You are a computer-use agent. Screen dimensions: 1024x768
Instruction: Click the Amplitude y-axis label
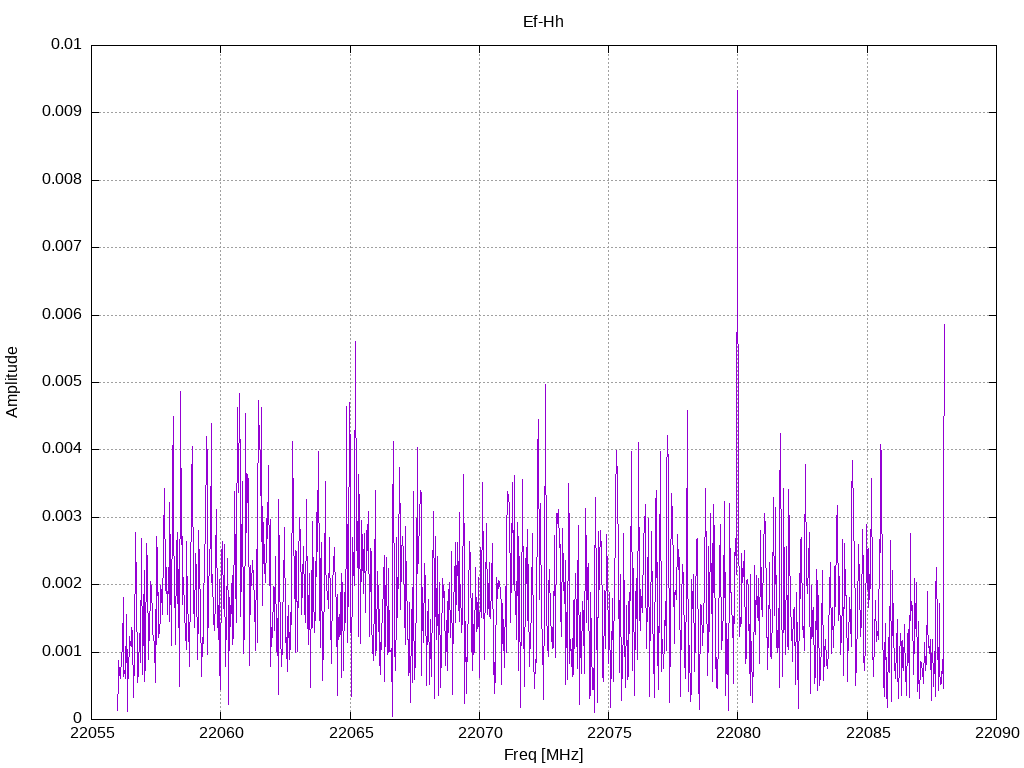[x=12, y=381]
